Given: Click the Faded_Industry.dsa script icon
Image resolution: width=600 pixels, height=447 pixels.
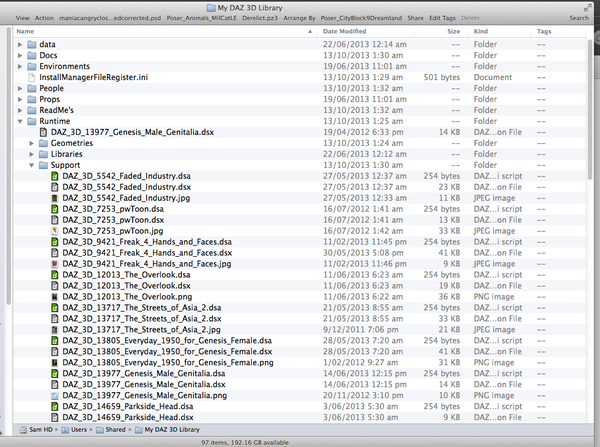Looking at the screenshot, I should coord(55,176).
